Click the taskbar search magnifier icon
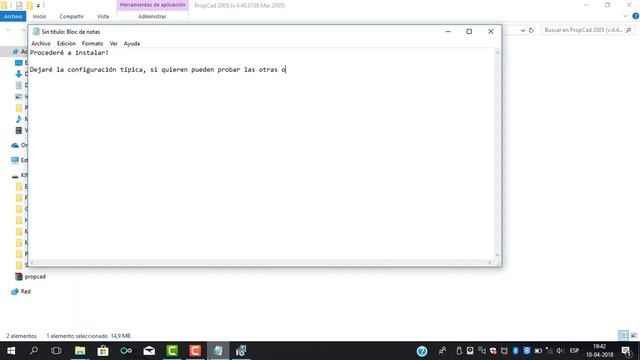Image resolution: width=640 pixels, height=360 pixels. [x=34, y=351]
